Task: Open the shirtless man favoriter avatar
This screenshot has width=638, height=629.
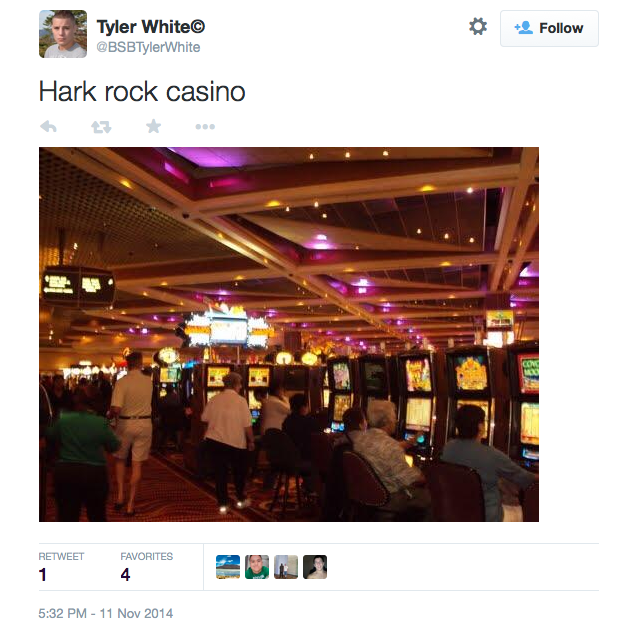Action: coord(315,567)
